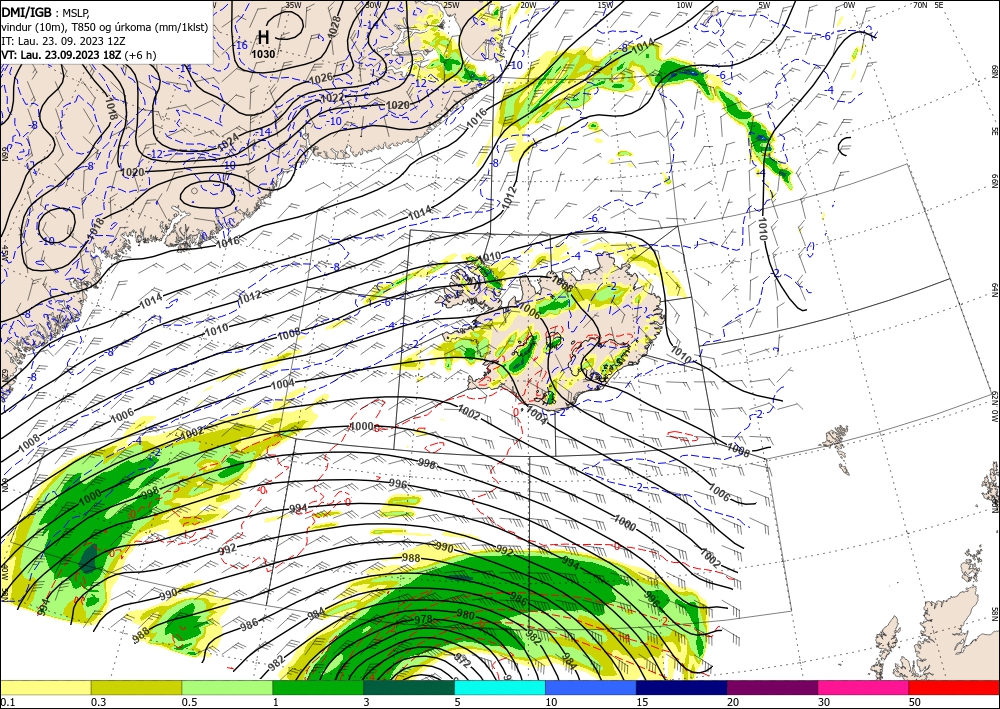Click the 'H' high-pressure marker over Greenland
The width and height of the screenshot is (1000, 709).
[x=263, y=36]
